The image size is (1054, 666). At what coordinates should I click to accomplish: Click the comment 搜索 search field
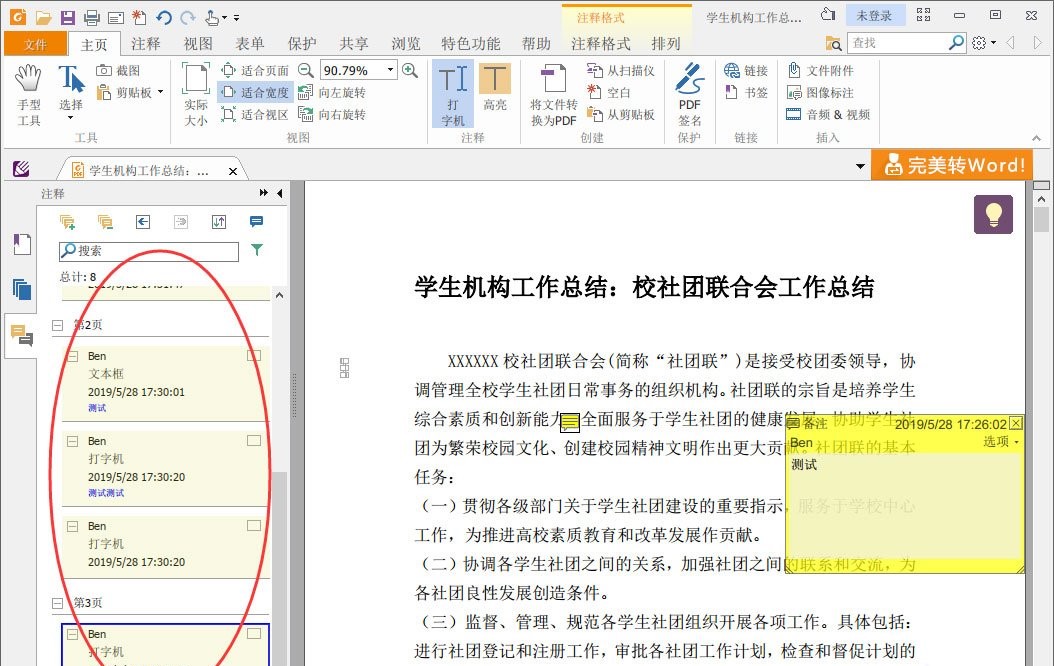pyautogui.click(x=150, y=250)
